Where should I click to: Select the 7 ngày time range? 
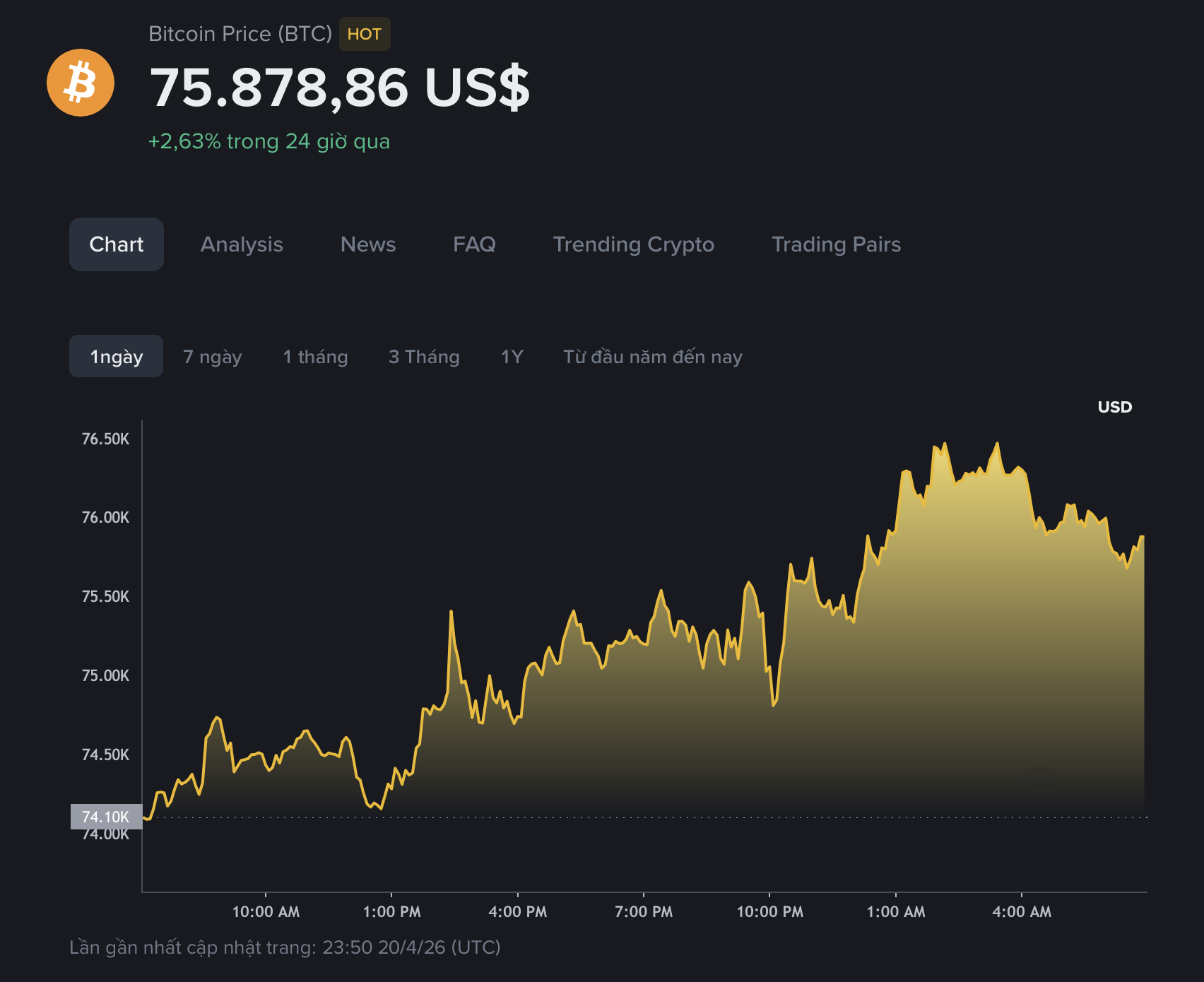[x=212, y=357]
